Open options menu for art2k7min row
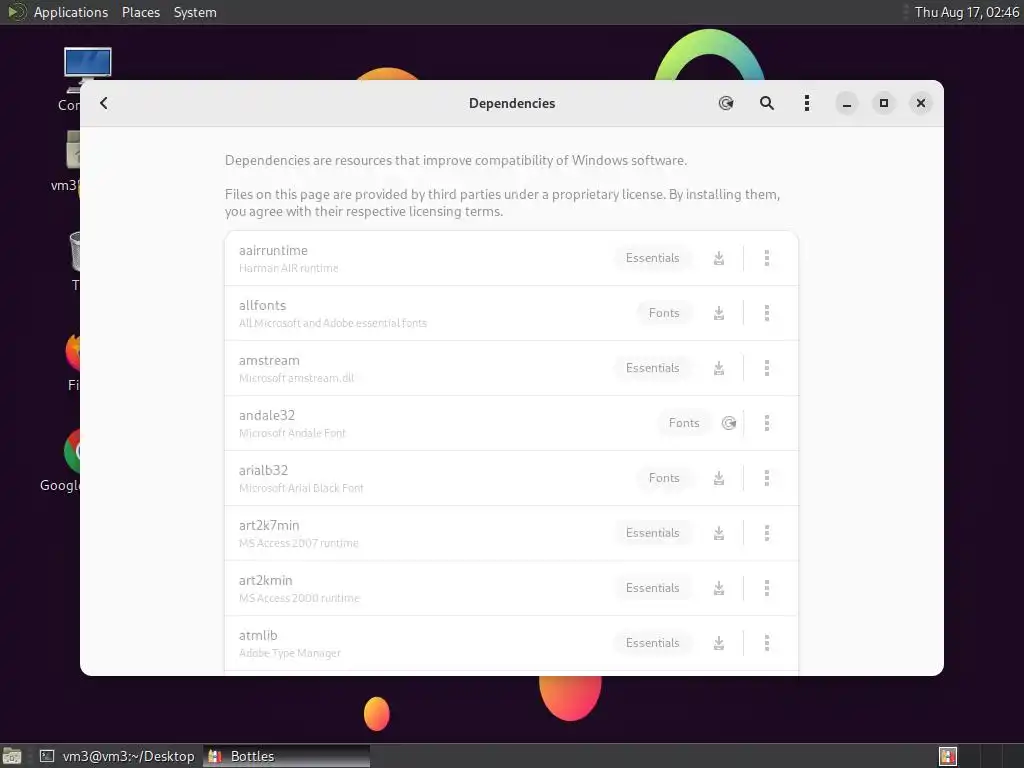Screen dimensions: 1024x768 coord(767,533)
